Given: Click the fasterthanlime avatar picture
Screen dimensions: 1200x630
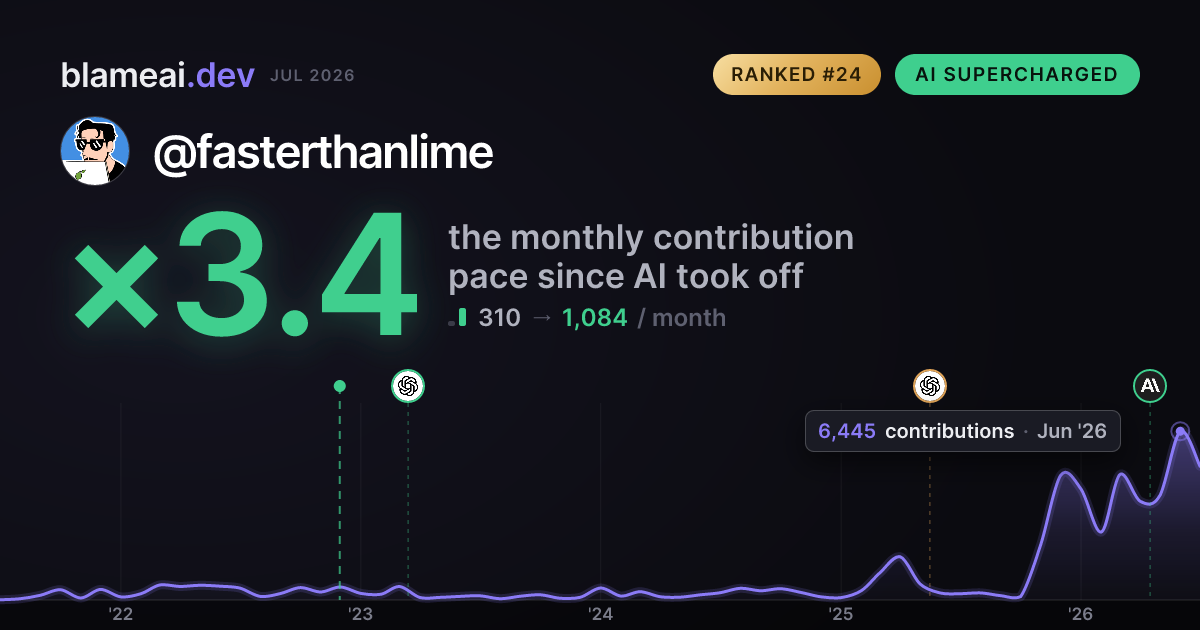Looking at the screenshot, I should point(95,152).
